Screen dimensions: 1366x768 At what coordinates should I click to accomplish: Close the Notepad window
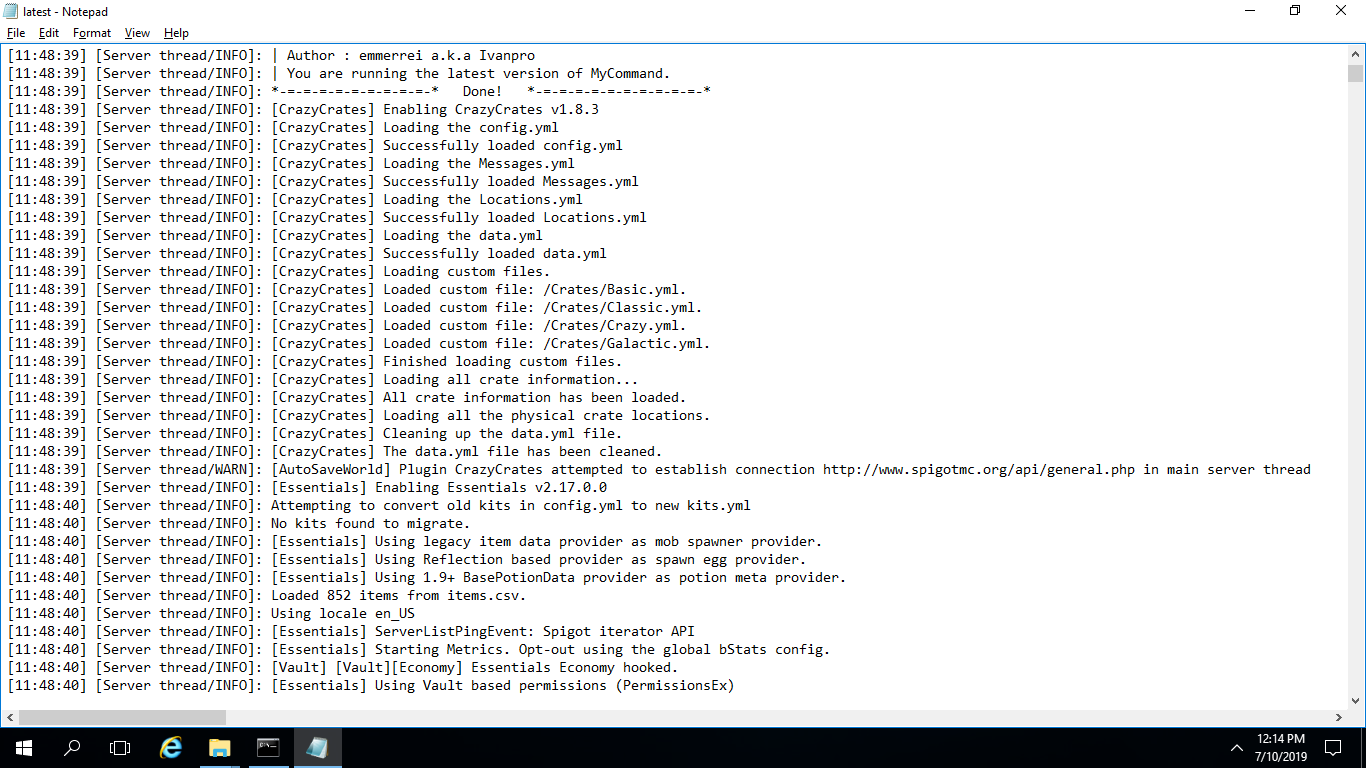point(1341,11)
